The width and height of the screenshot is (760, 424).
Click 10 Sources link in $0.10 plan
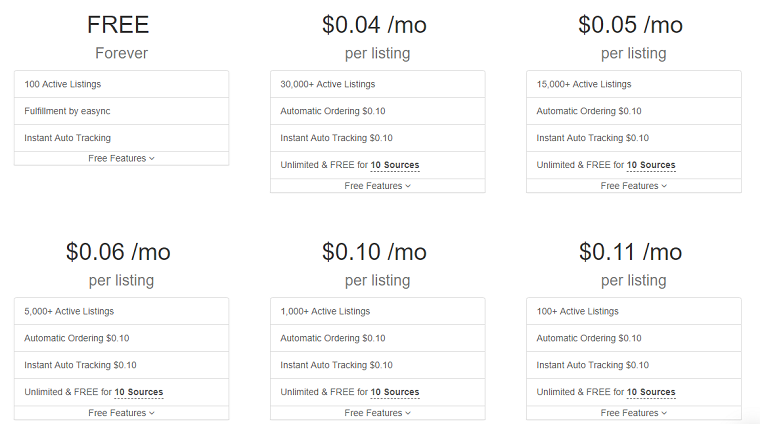pos(395,392)
